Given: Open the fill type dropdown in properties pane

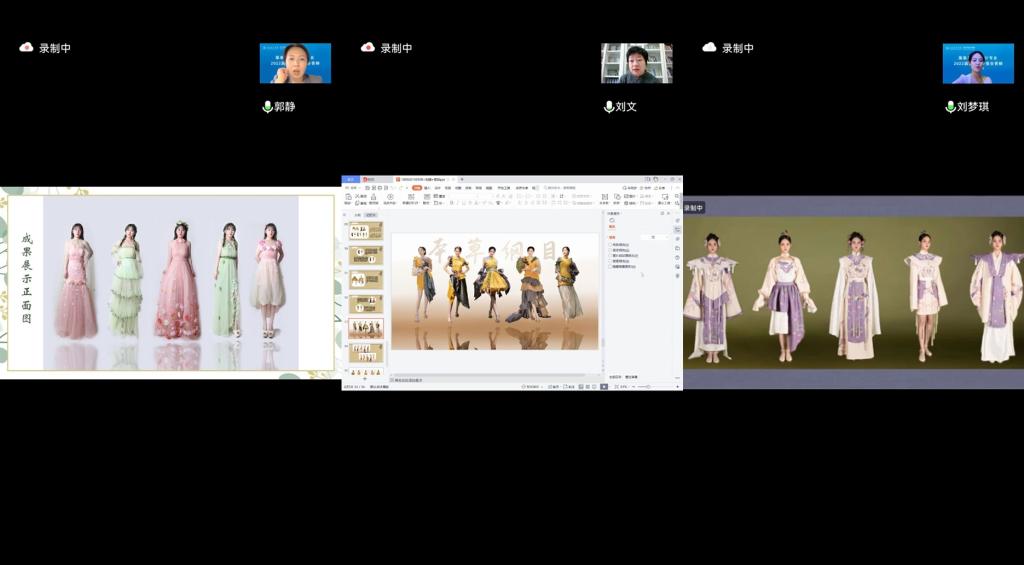Looking at the screenshot, I should (x=655, y=237).
